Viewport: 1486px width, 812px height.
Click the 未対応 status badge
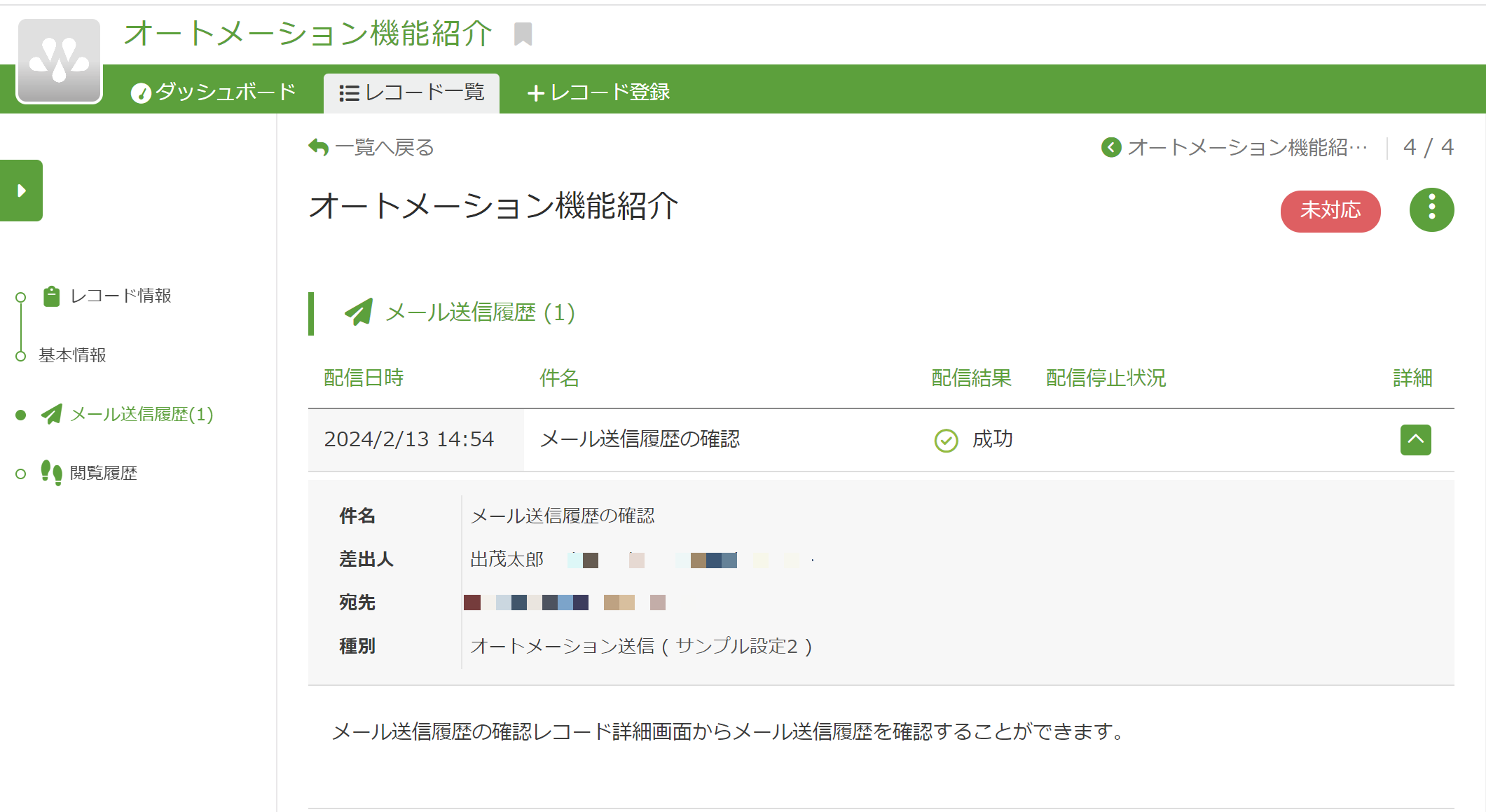pyautogui.click(x=1330, y=210)
